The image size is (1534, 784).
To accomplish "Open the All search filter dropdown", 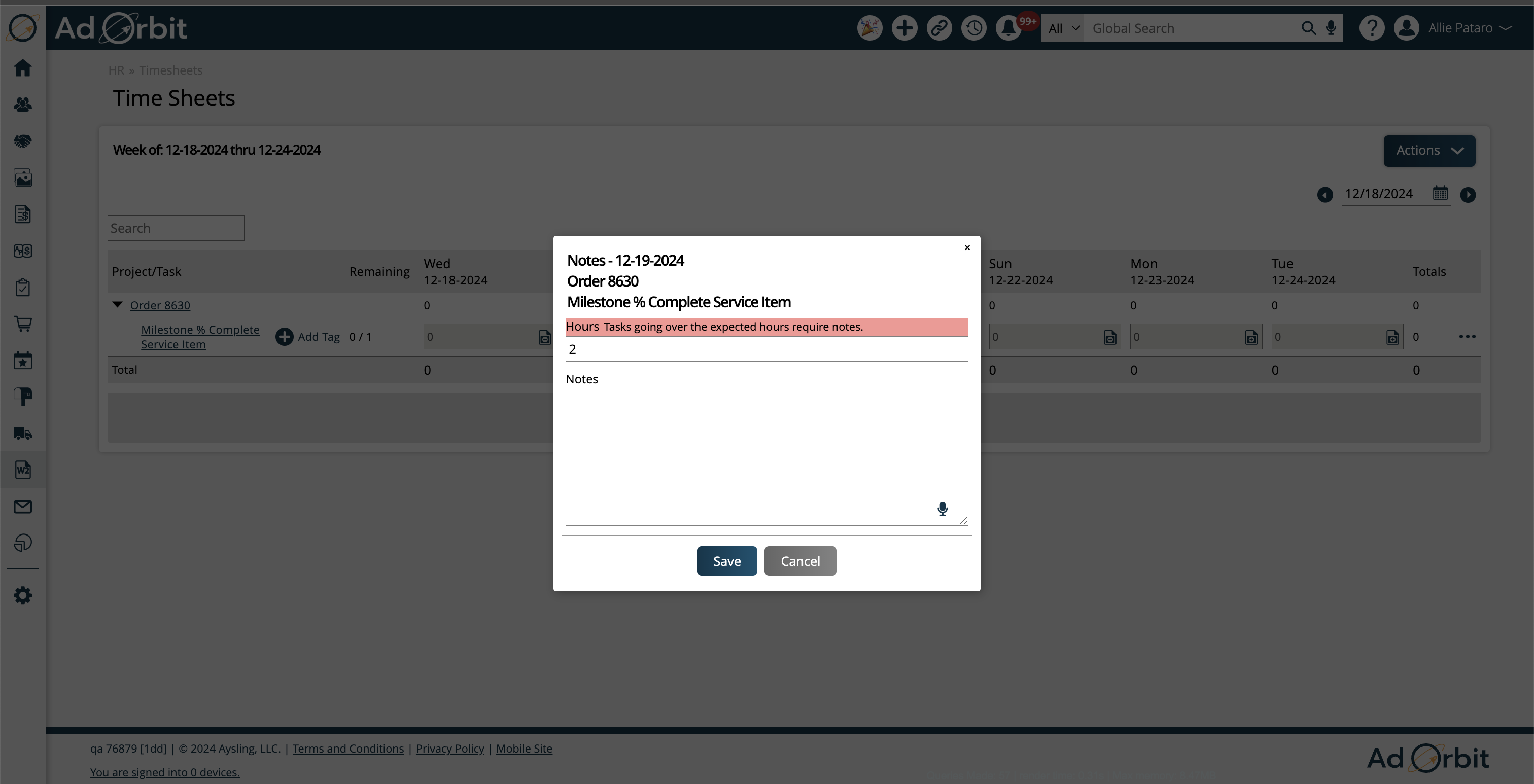I will (x=1063, y=28).
